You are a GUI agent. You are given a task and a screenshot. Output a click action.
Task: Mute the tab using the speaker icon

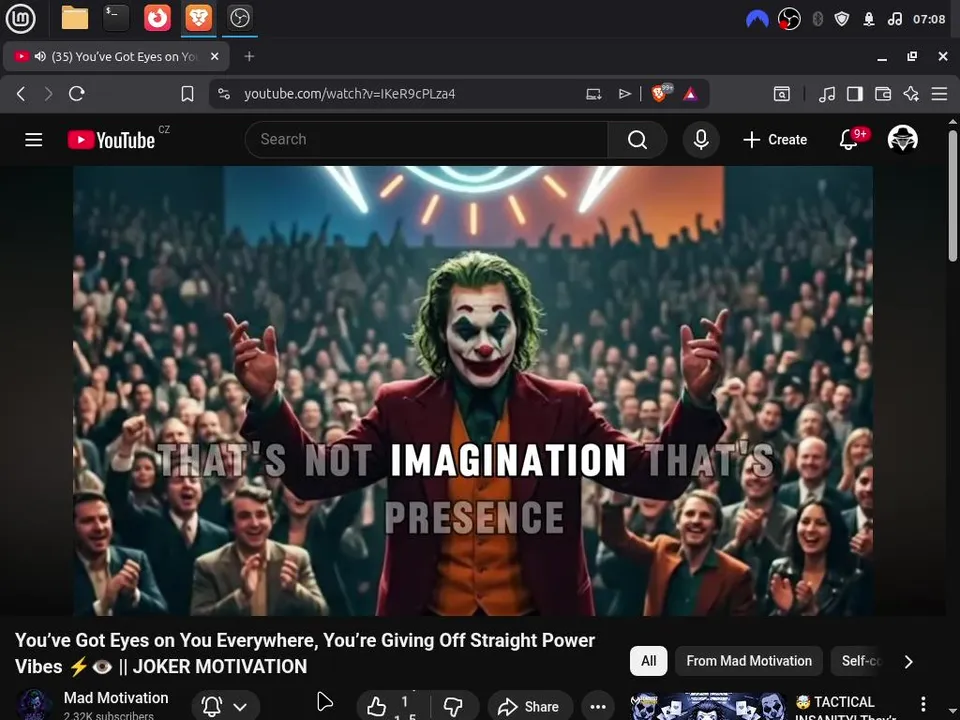click(x=40, y=56)
